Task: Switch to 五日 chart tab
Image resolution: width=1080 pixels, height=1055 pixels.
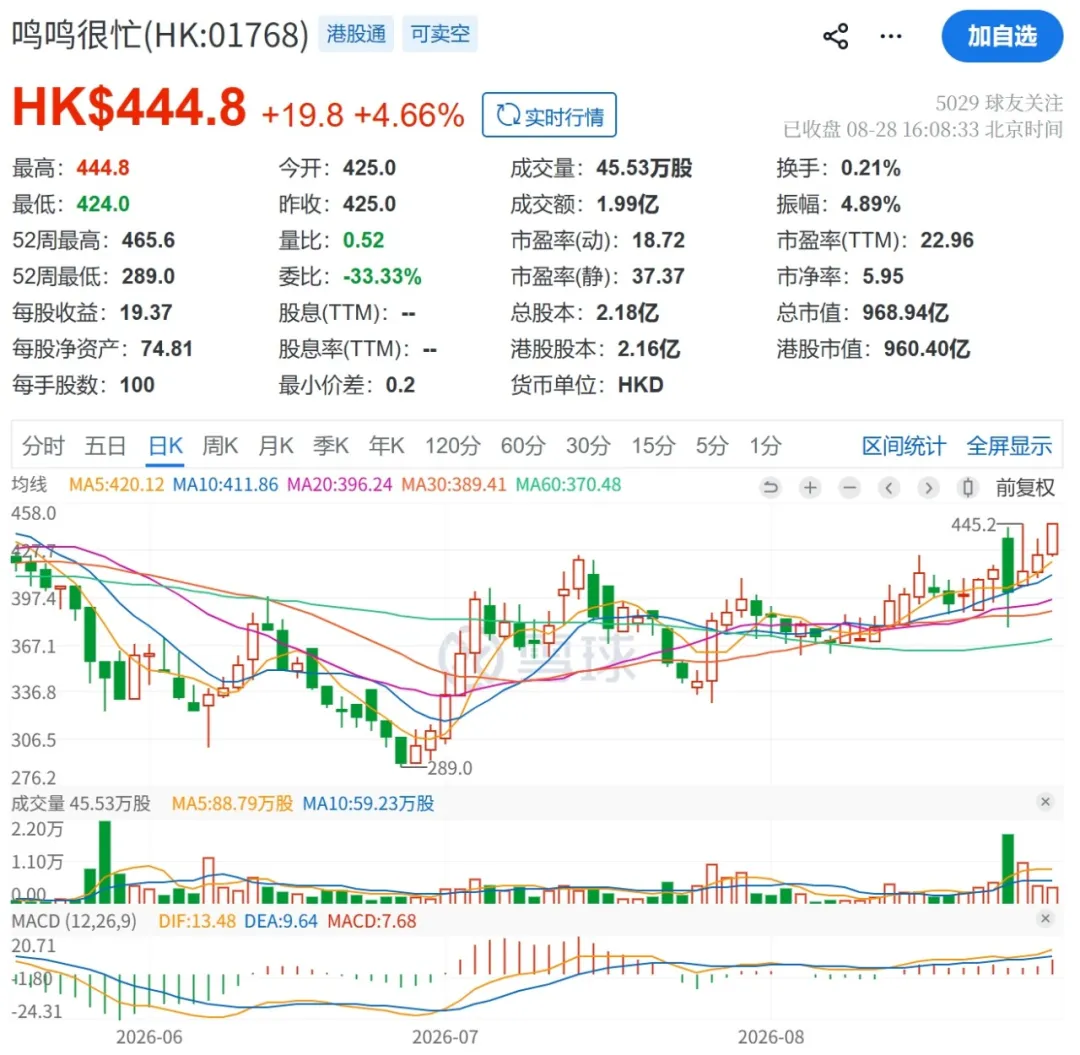Action: coord(105,446)
